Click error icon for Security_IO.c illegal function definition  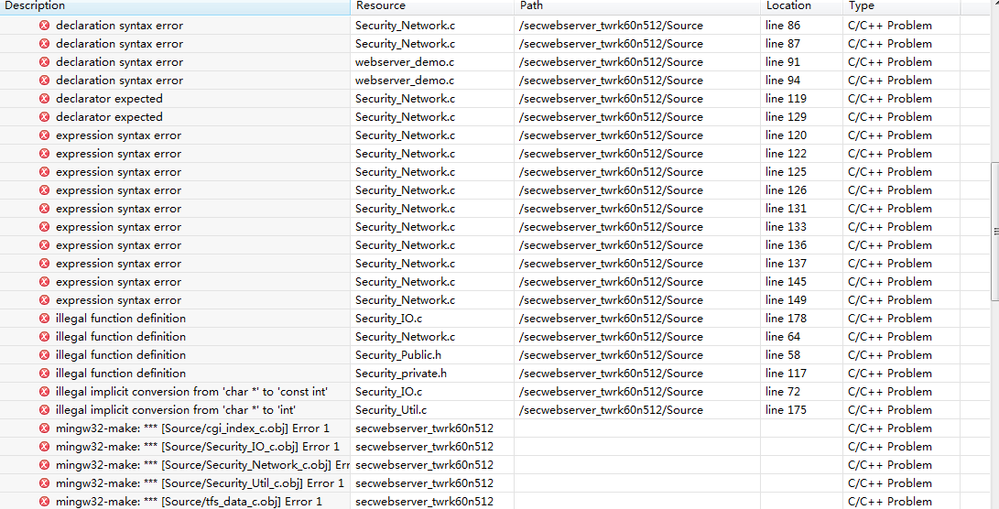coord(44,319)
